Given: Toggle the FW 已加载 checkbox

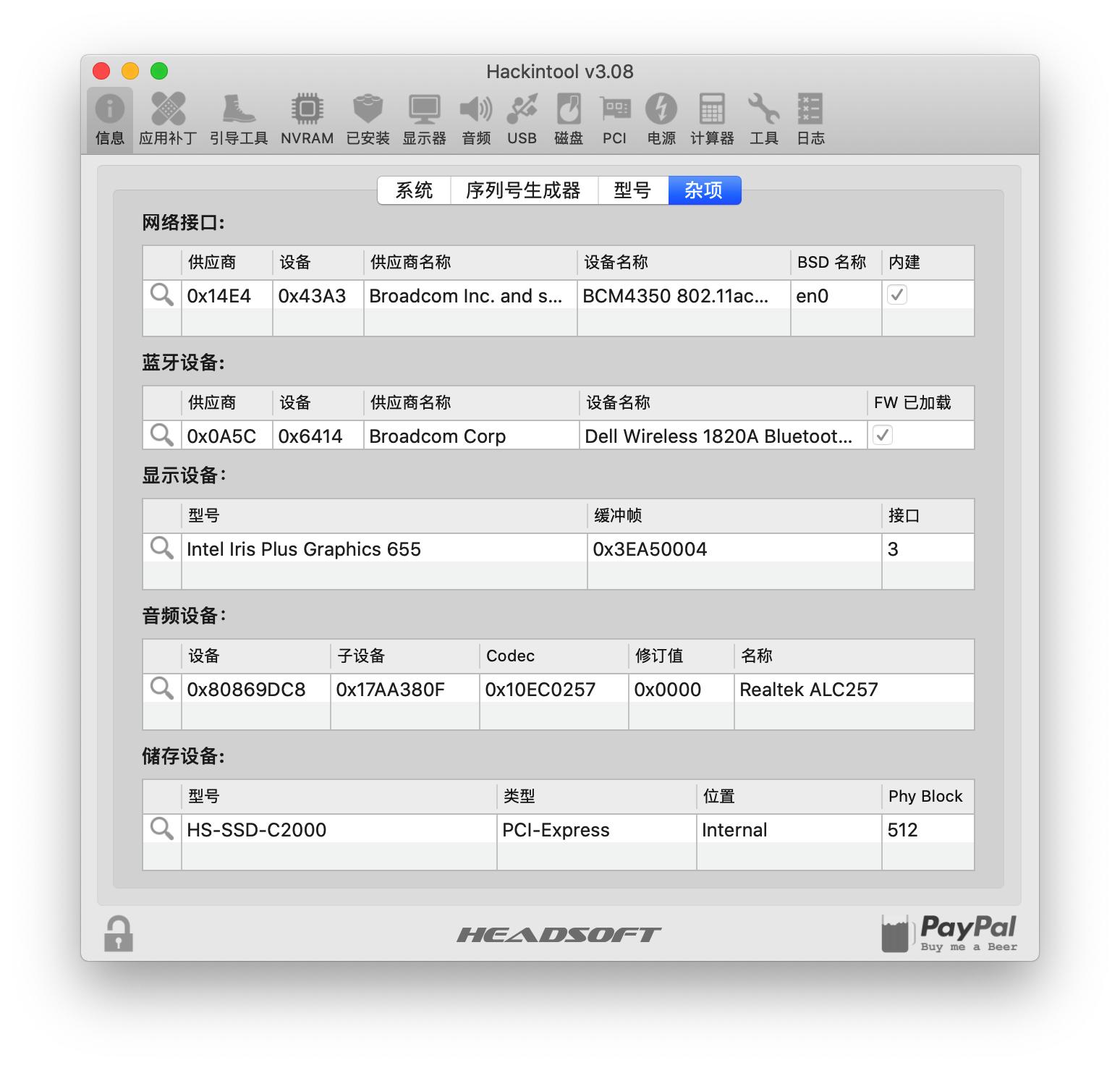Looking at the screenshot, I should click(x=882, y=436).
